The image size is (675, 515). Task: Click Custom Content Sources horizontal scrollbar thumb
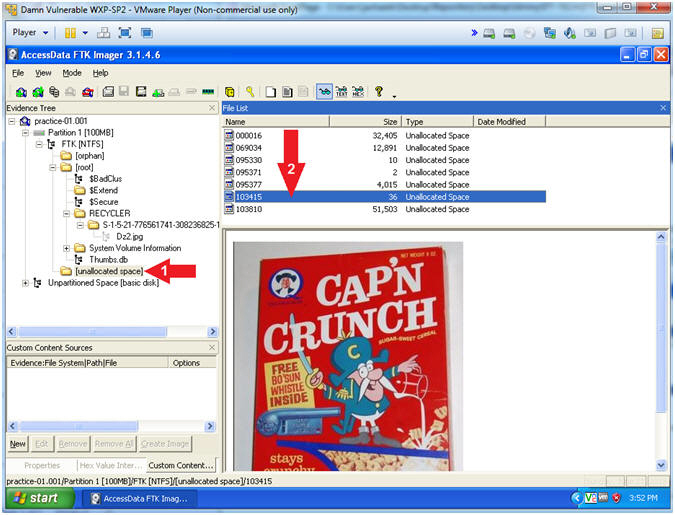click(78, 426)
